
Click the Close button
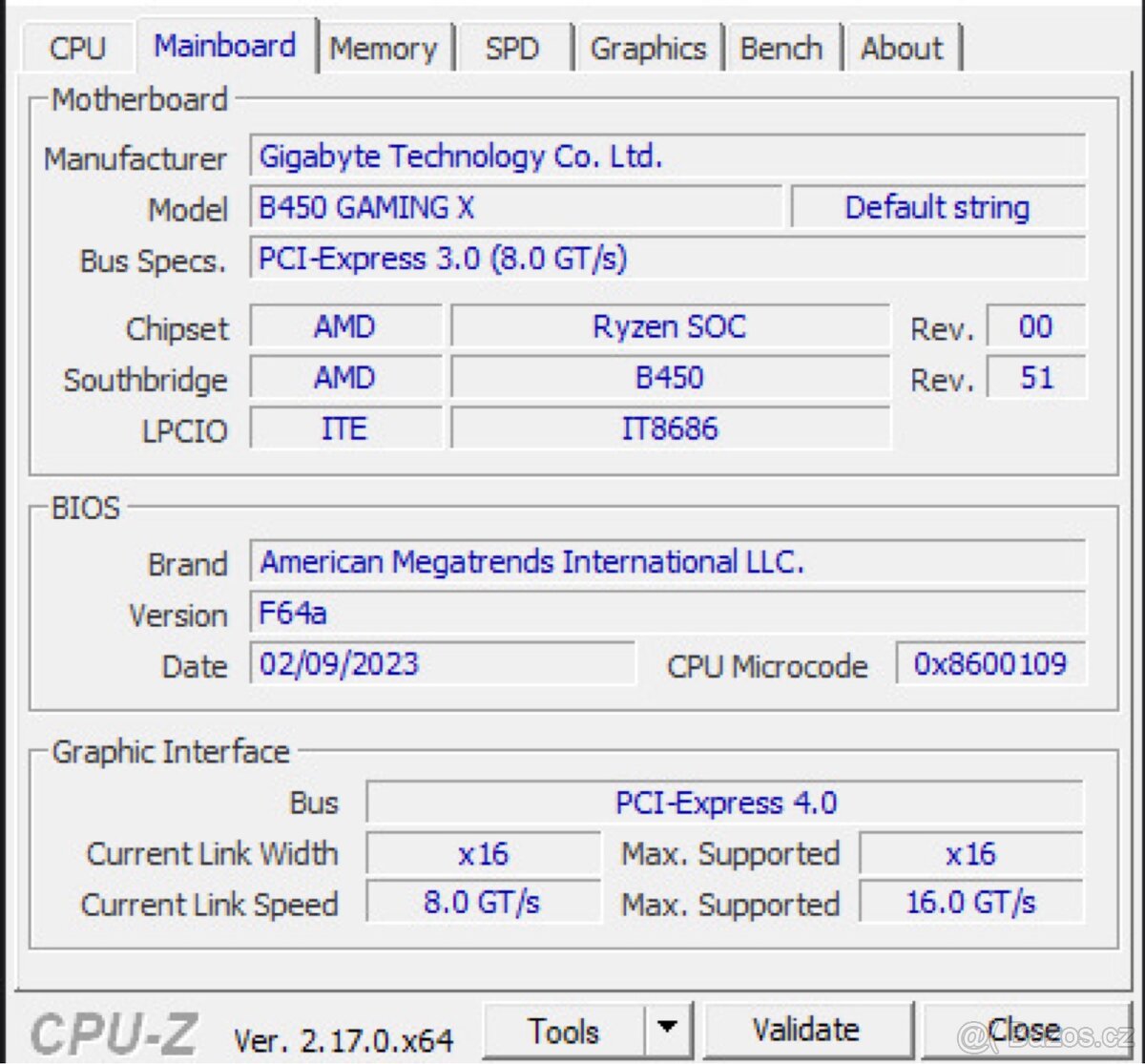pos(1027,1030)
